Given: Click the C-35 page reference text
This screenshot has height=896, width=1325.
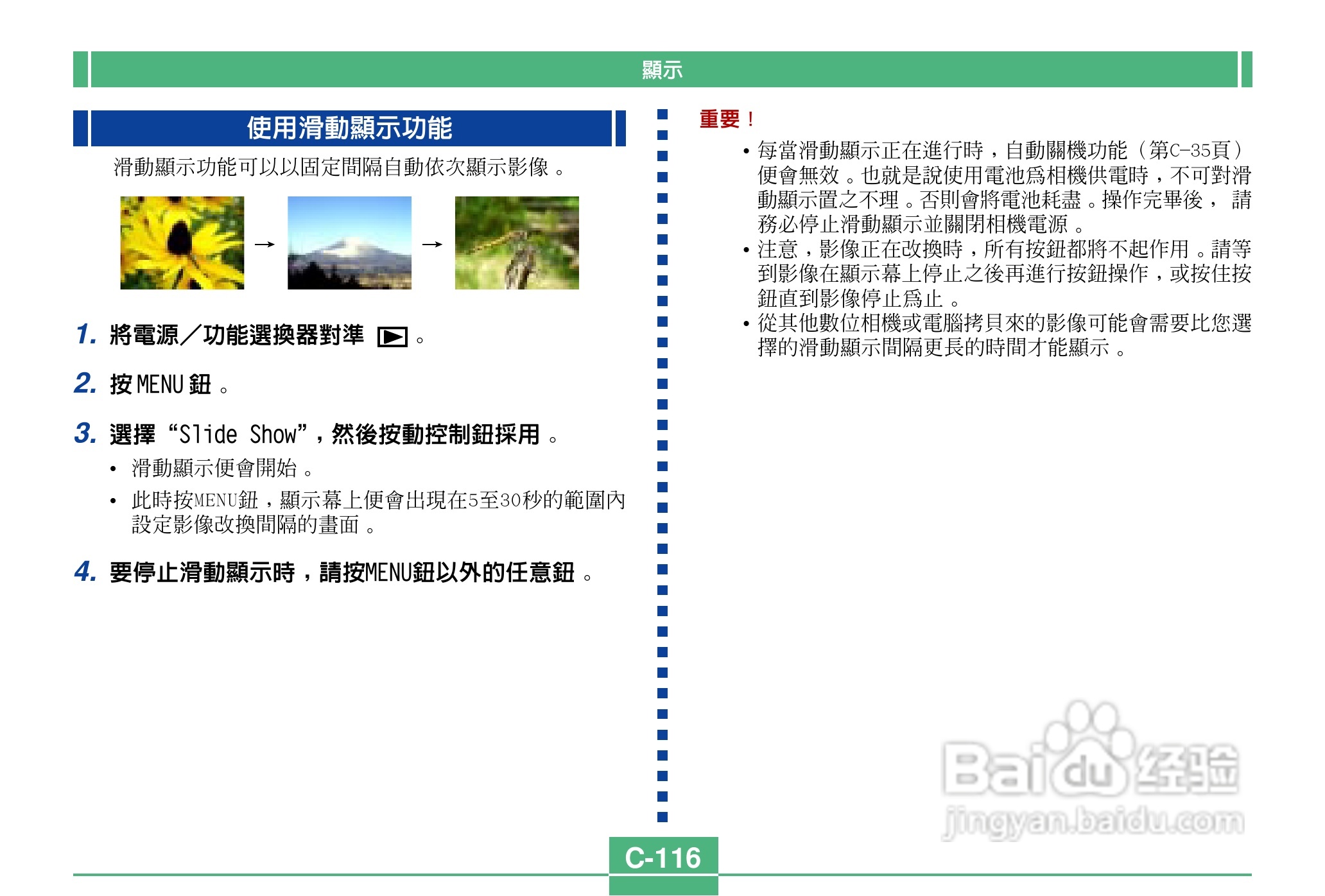Looking at the screenshot, I should 1190,151.
